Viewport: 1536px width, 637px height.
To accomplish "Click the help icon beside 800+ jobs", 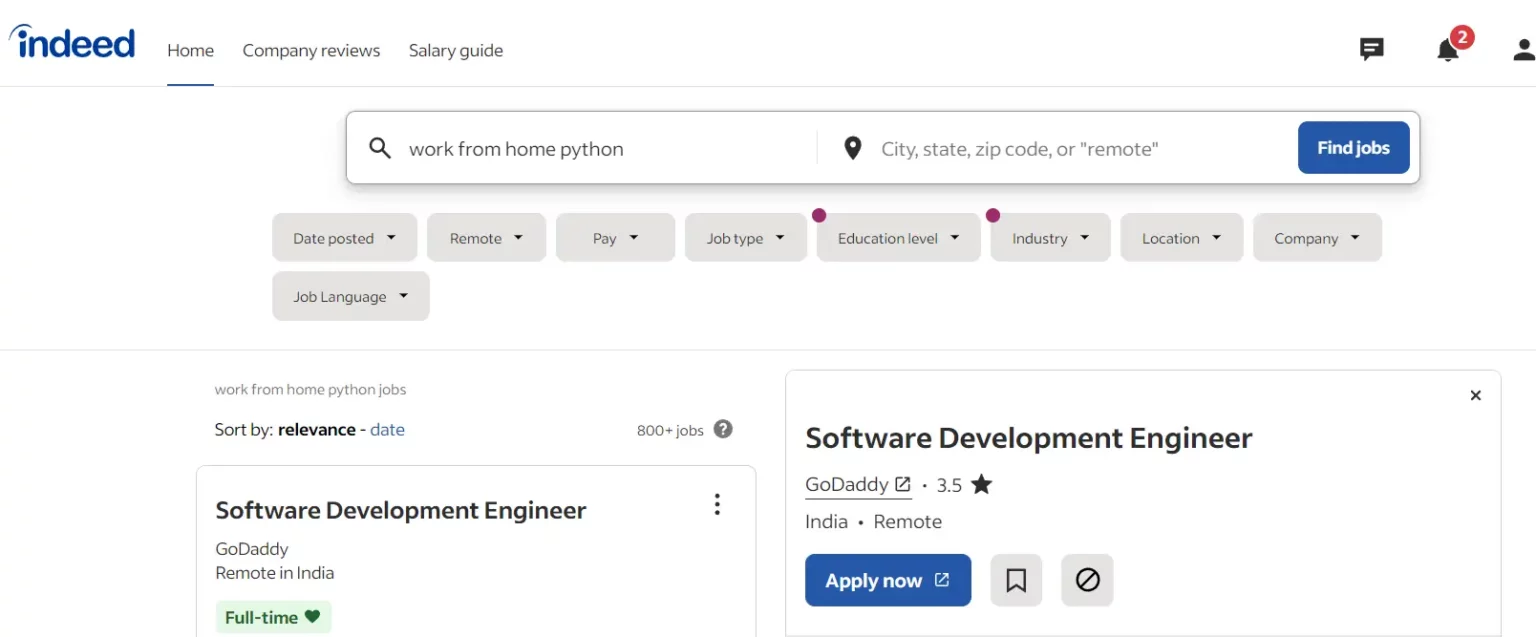I will click(x=723, y=429).
